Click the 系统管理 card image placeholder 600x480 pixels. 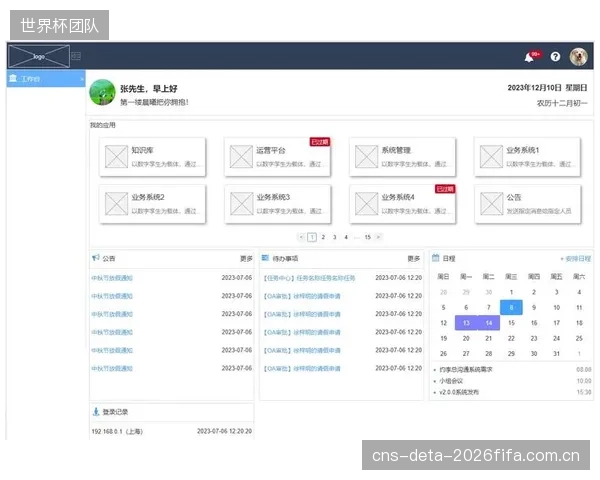367,157
